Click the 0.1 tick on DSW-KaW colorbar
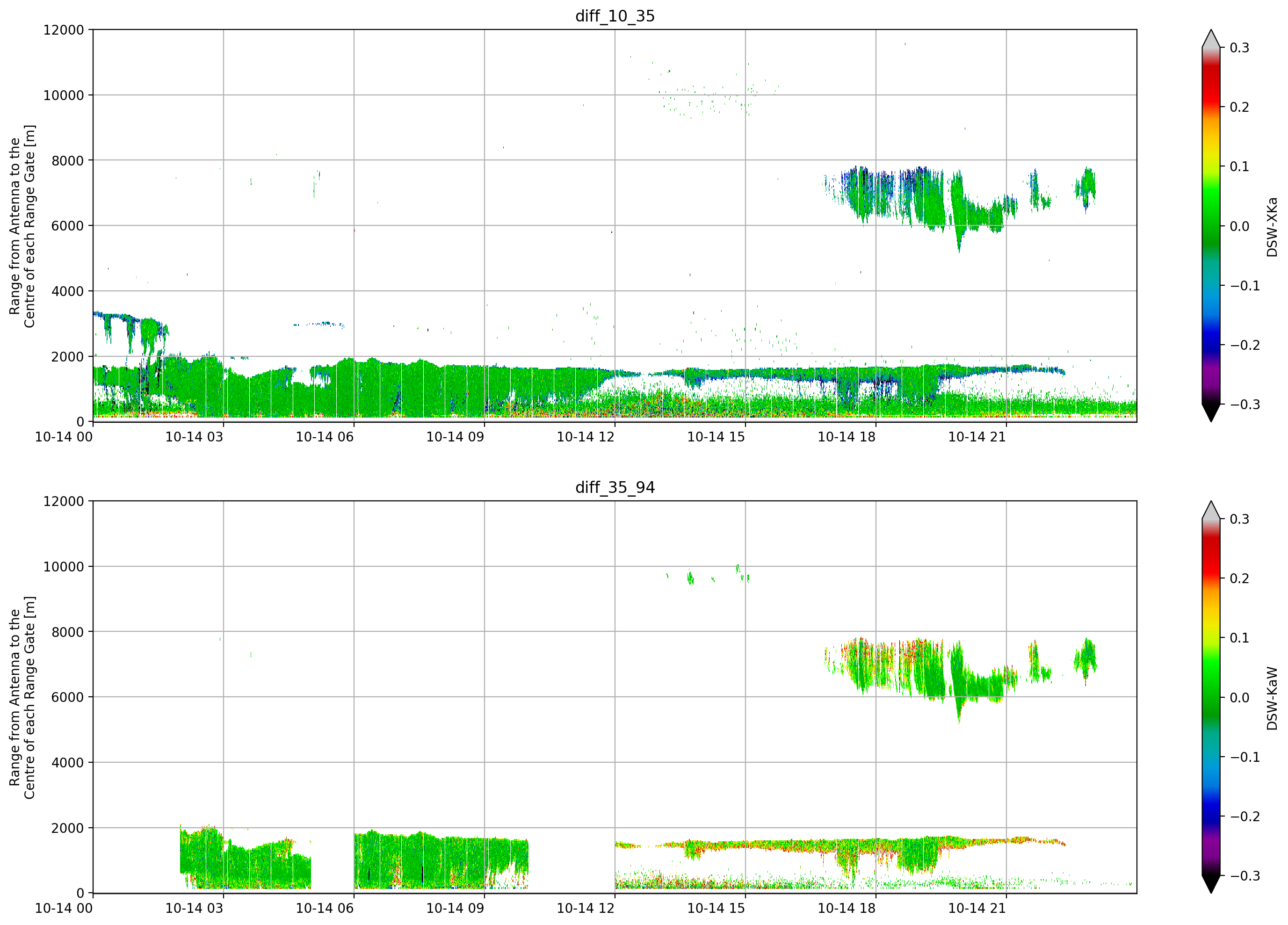This screenshot has height=925, width=1288. coord(1240,638)
